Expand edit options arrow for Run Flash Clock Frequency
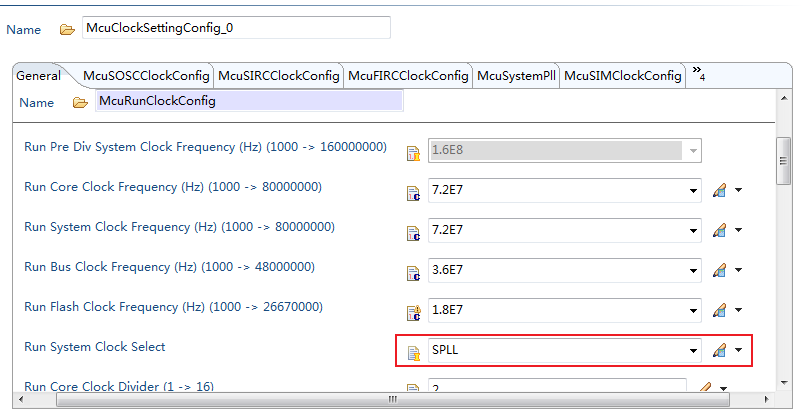Image resolution: width=805 pixels, height=419 pixels. (738, 310)
